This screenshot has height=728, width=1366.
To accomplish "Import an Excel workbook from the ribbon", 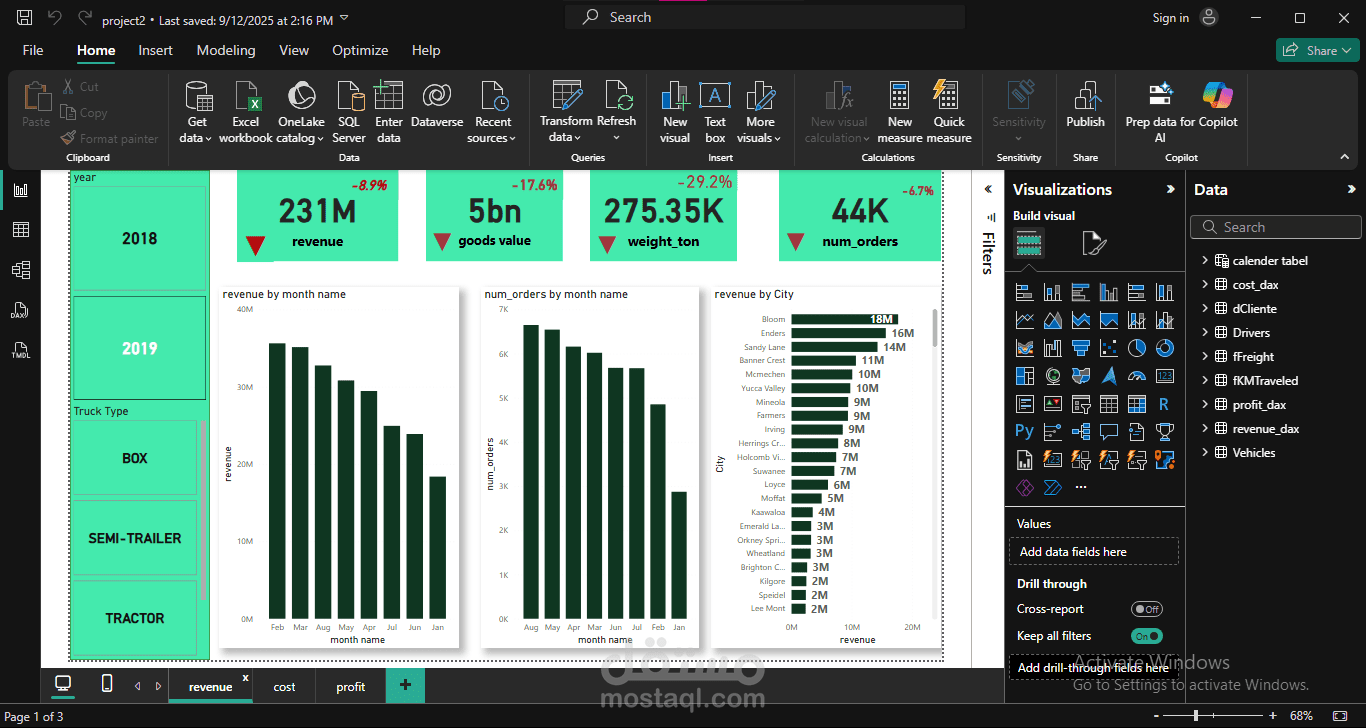I will [x=246, y=112].
